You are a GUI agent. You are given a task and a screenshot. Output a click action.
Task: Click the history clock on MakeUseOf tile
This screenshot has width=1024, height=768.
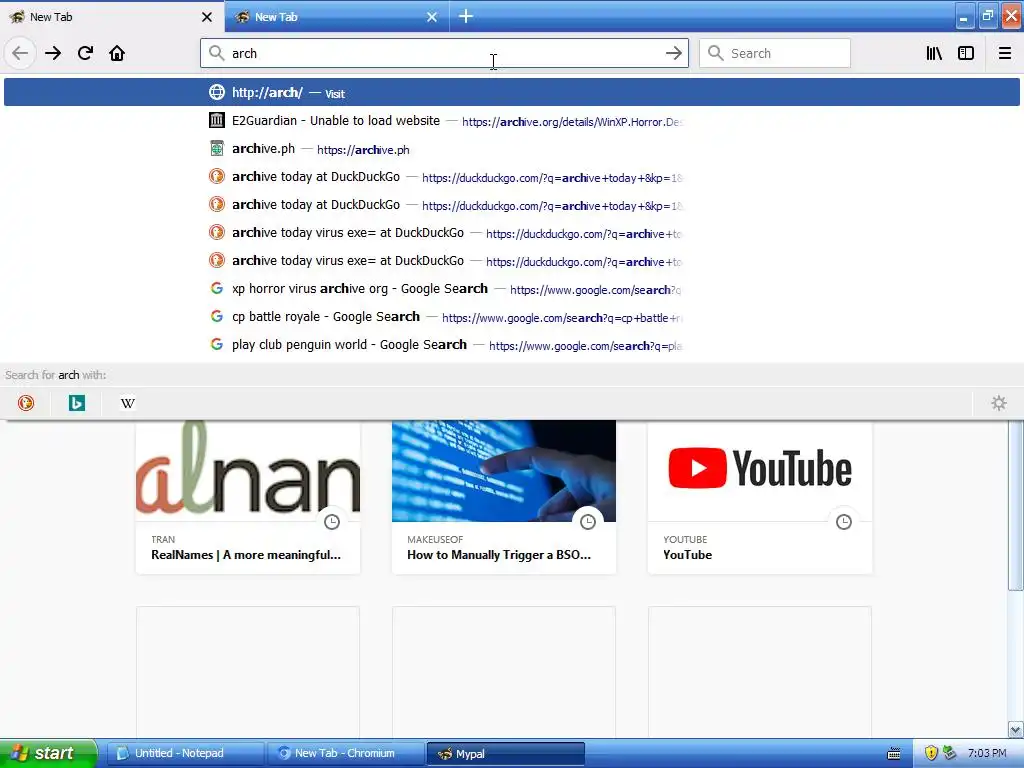588,521
